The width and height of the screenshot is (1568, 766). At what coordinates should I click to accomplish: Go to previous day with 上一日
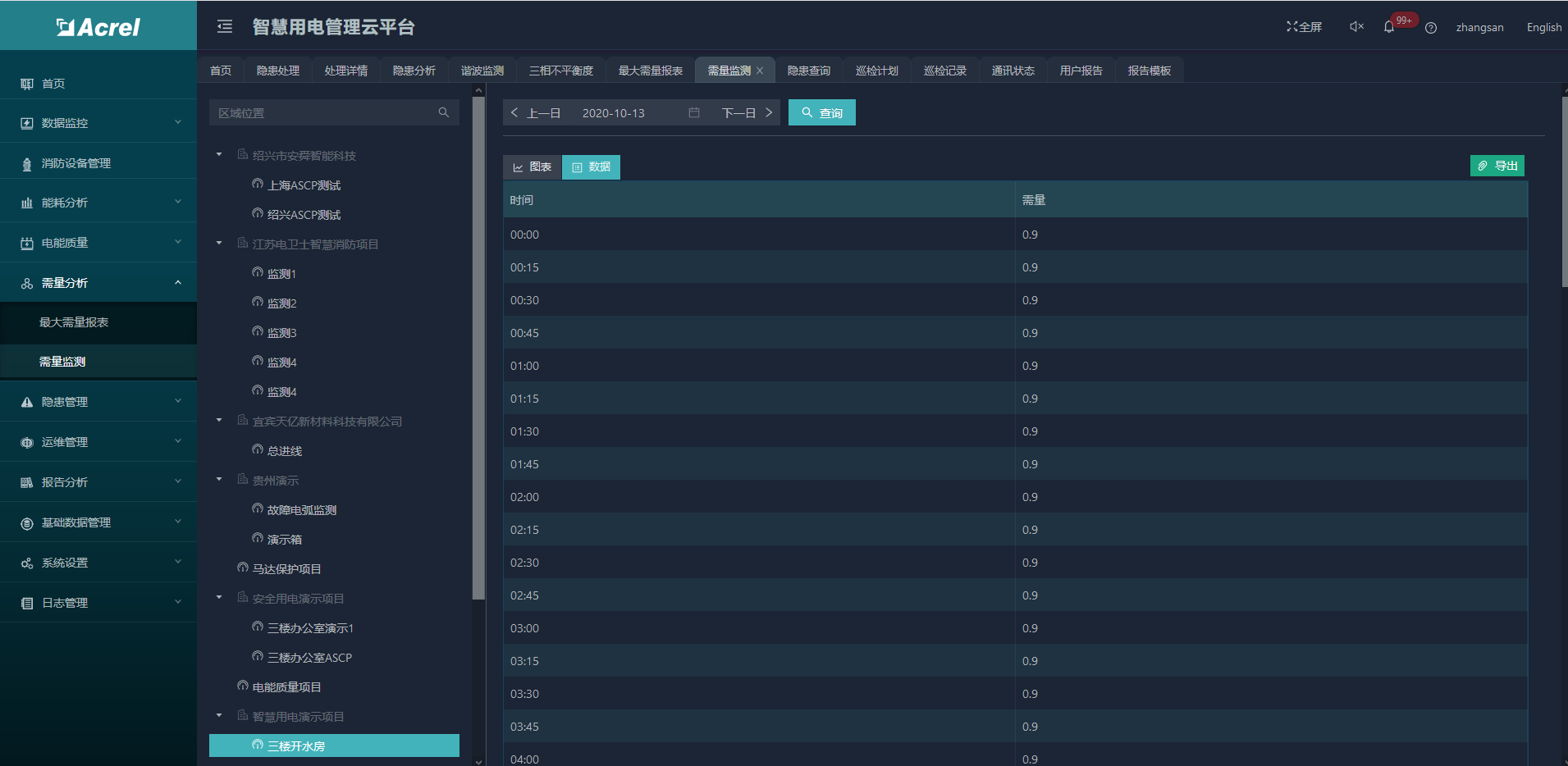click(x=536, y=113)
